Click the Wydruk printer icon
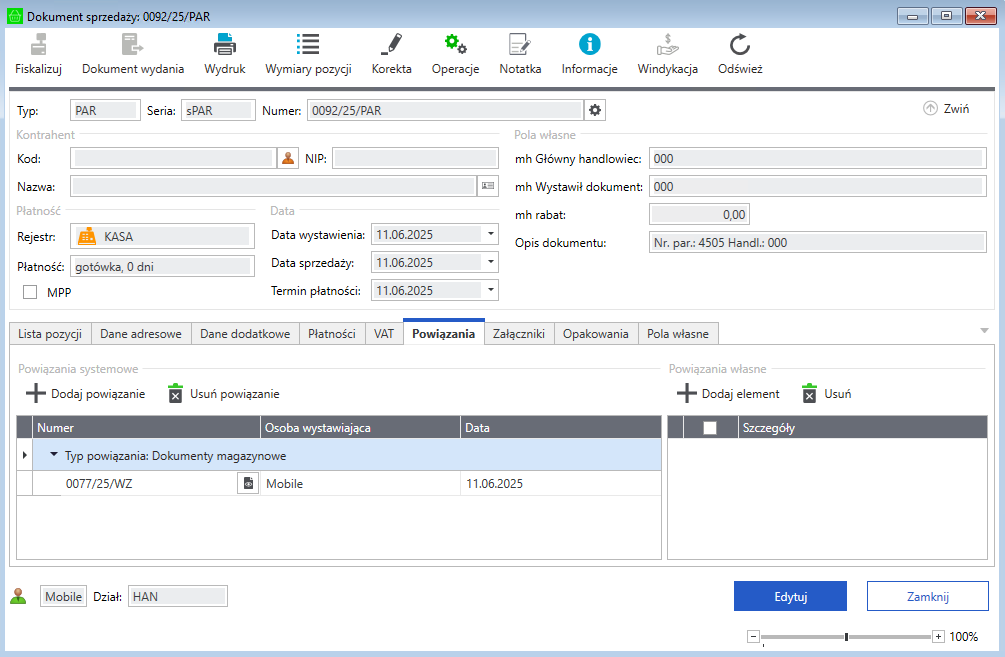 (x=224, y=45)
